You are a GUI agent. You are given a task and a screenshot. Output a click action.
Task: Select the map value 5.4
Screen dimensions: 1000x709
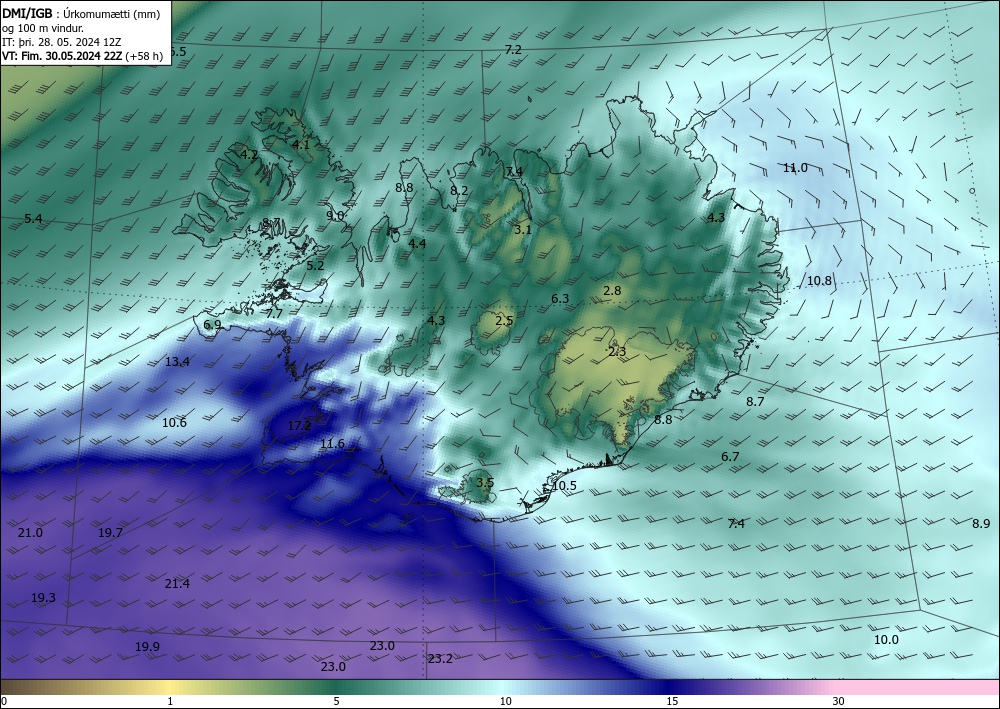33,219
